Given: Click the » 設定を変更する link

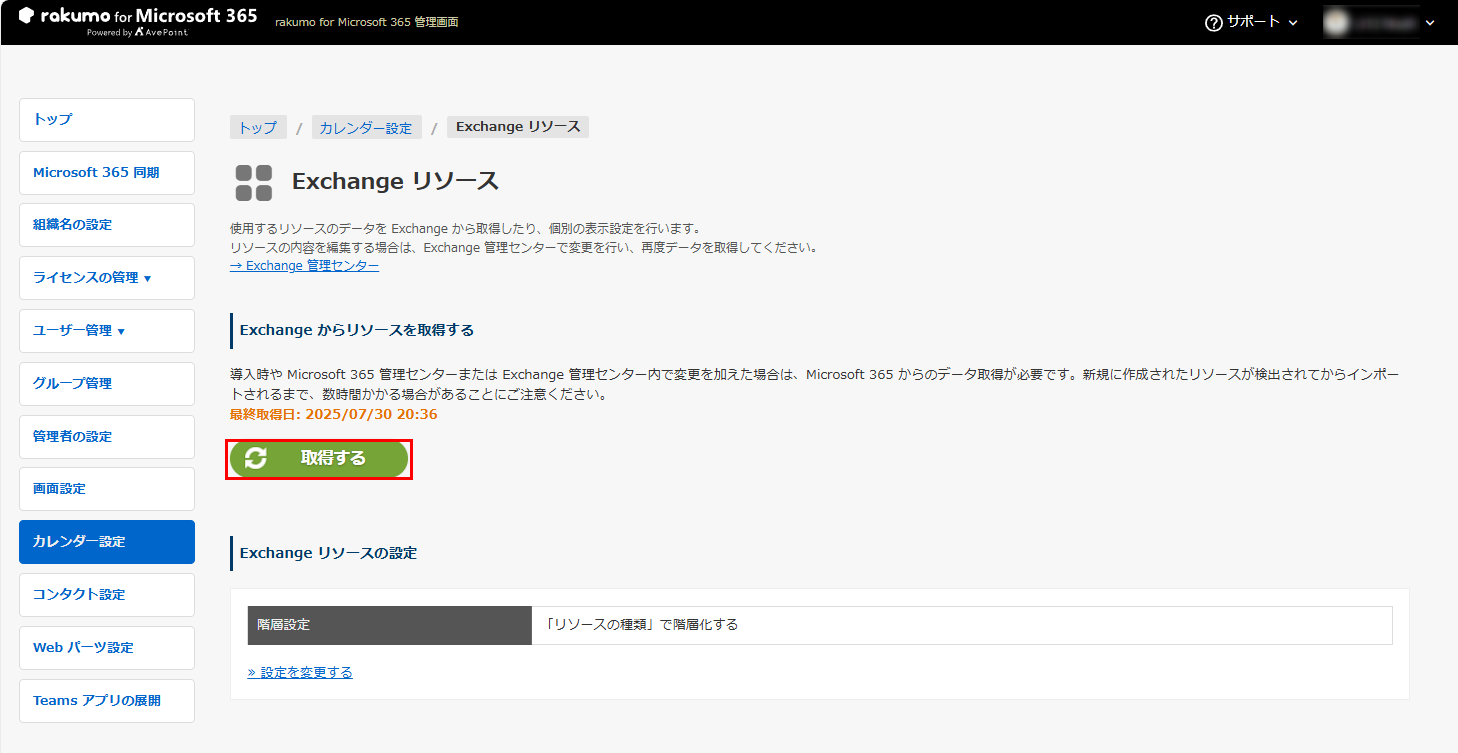Looking at the screenshot, I should click(300, 673).
